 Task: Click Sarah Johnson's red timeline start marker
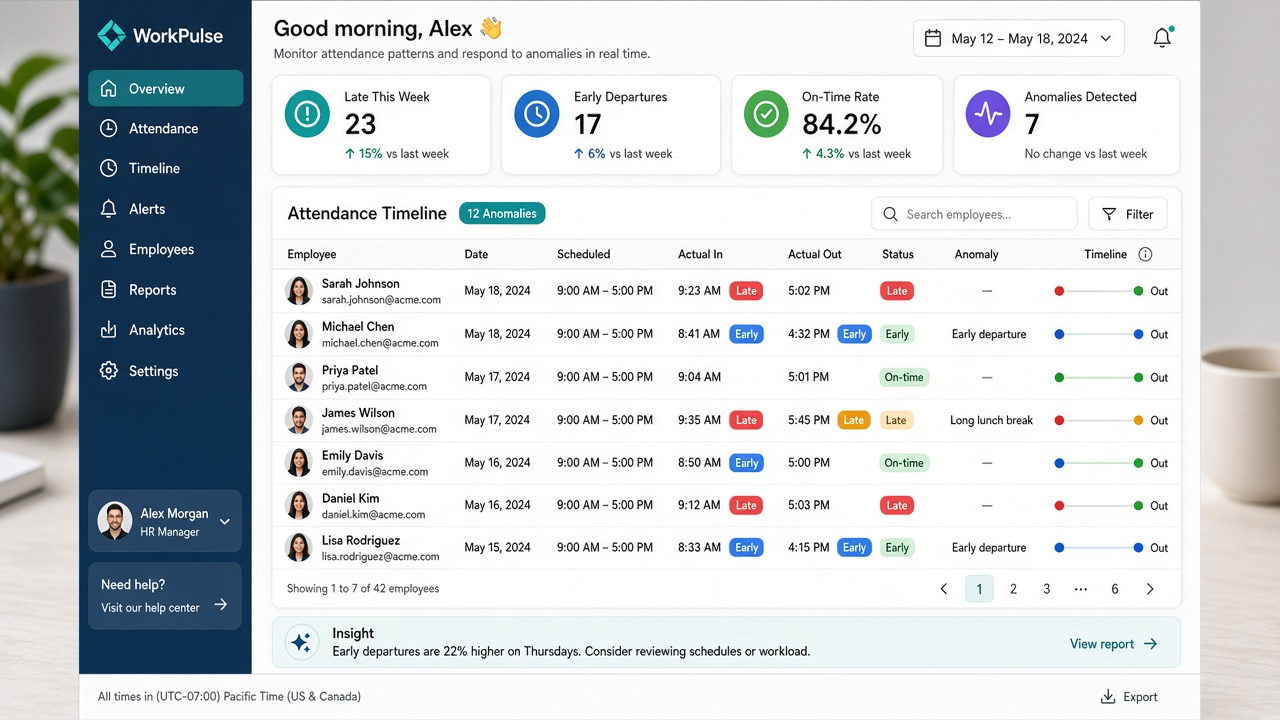[x=1059, y=291]
